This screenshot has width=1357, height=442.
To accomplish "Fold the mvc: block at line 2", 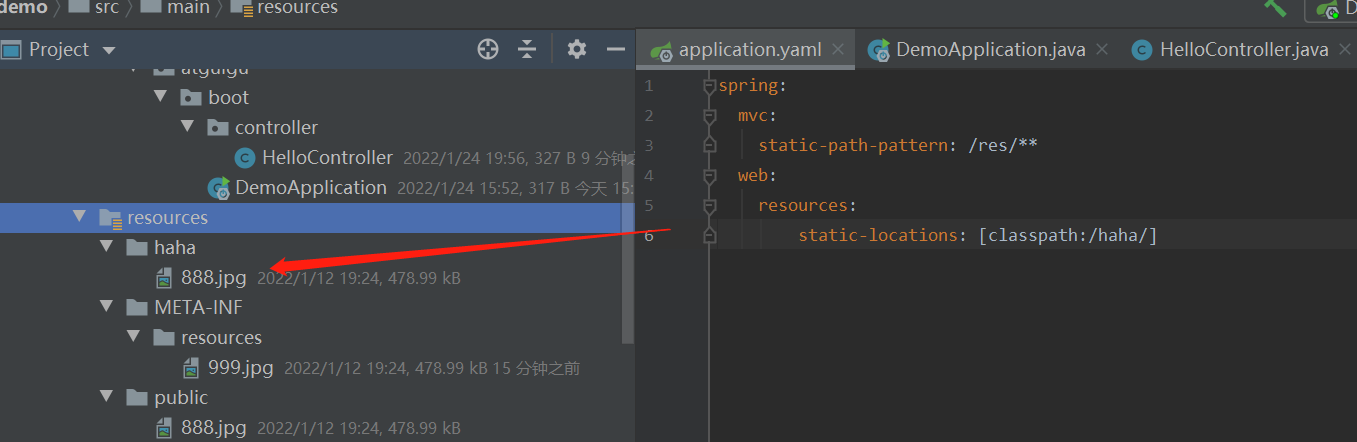I will pyautogui.click(x=709, y=116).
